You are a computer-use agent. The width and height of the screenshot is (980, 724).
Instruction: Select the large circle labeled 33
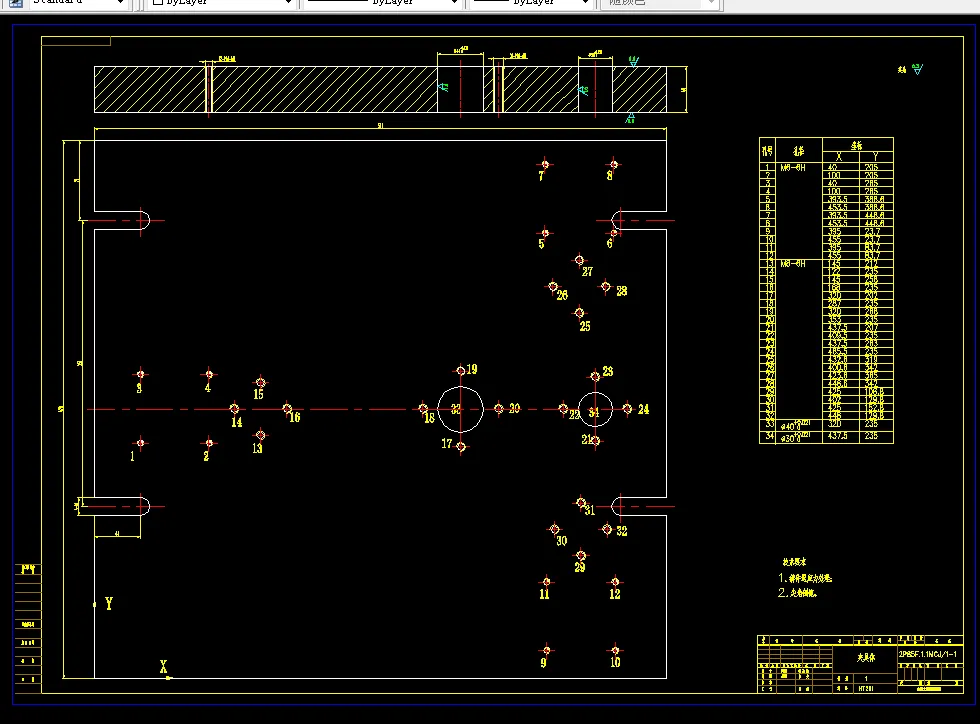[461, 409]
